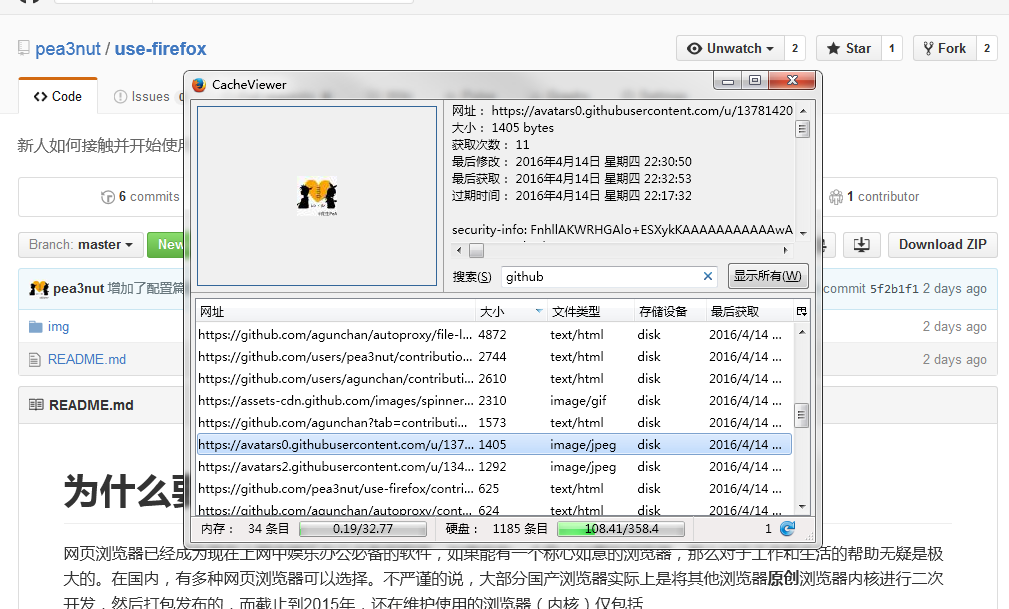
Task: Click the forks count 2 next to Fork
Action: pos(986,48)
